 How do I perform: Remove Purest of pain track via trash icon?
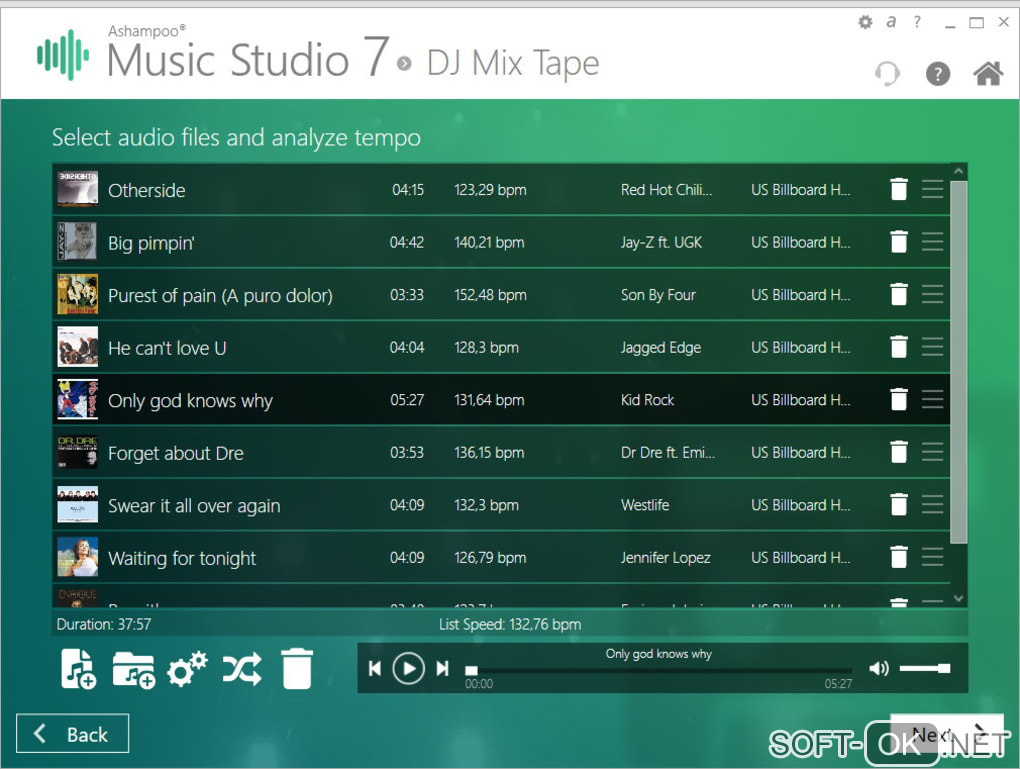pyautogui.click(x=898, y=295)
